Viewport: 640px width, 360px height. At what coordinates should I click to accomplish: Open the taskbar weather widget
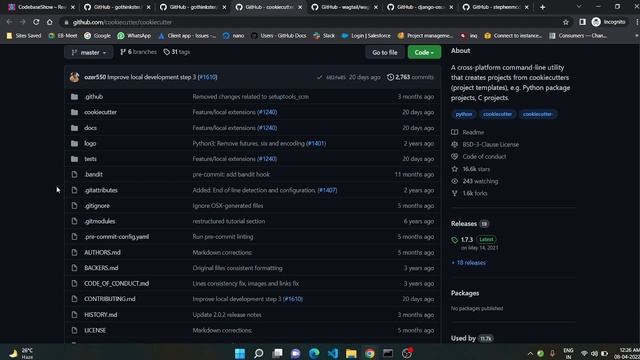(x=21, y=353)
